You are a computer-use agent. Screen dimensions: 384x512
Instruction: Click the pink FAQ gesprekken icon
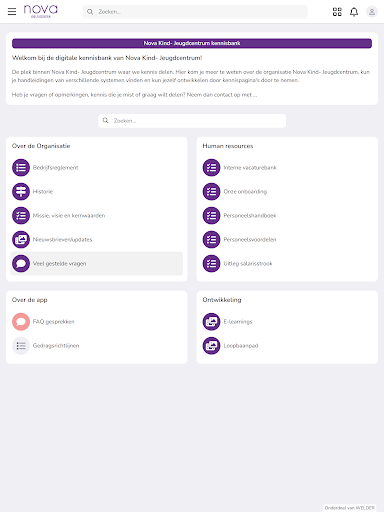[x=21, y=322]
